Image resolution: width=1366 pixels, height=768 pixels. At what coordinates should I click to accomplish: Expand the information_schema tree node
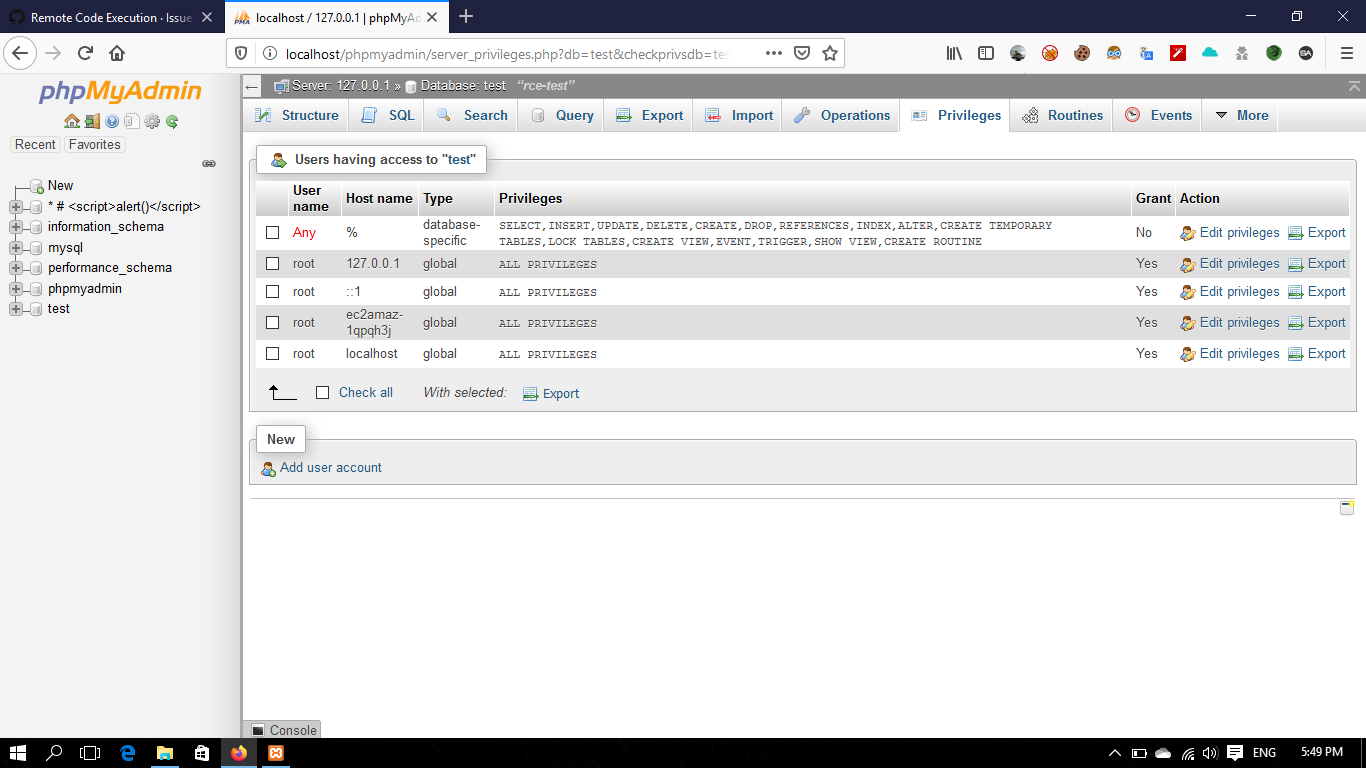(x=14, y=227)
